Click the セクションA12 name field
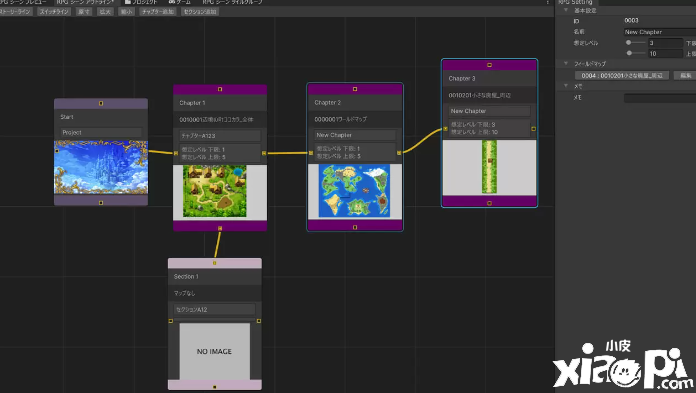Viewport: 696px width, 393px height. 214,310
